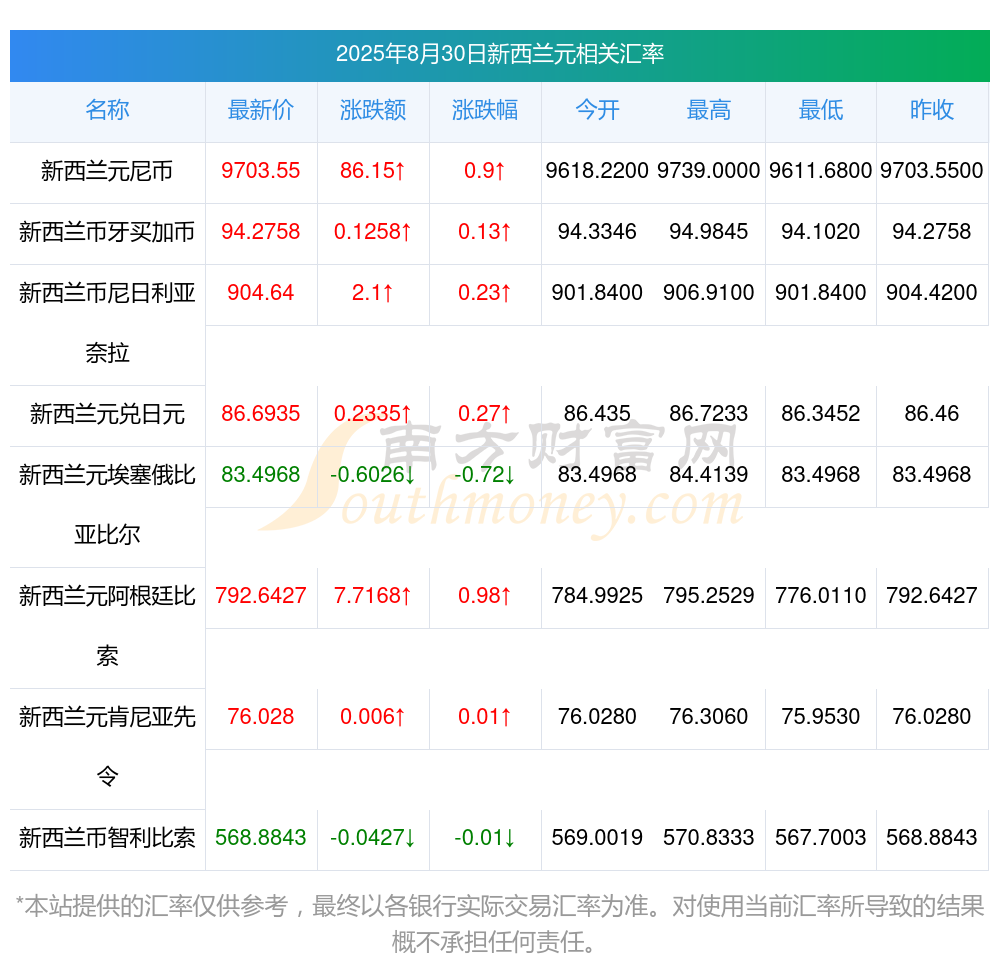Click the low value 94.1020

[821, 231]
